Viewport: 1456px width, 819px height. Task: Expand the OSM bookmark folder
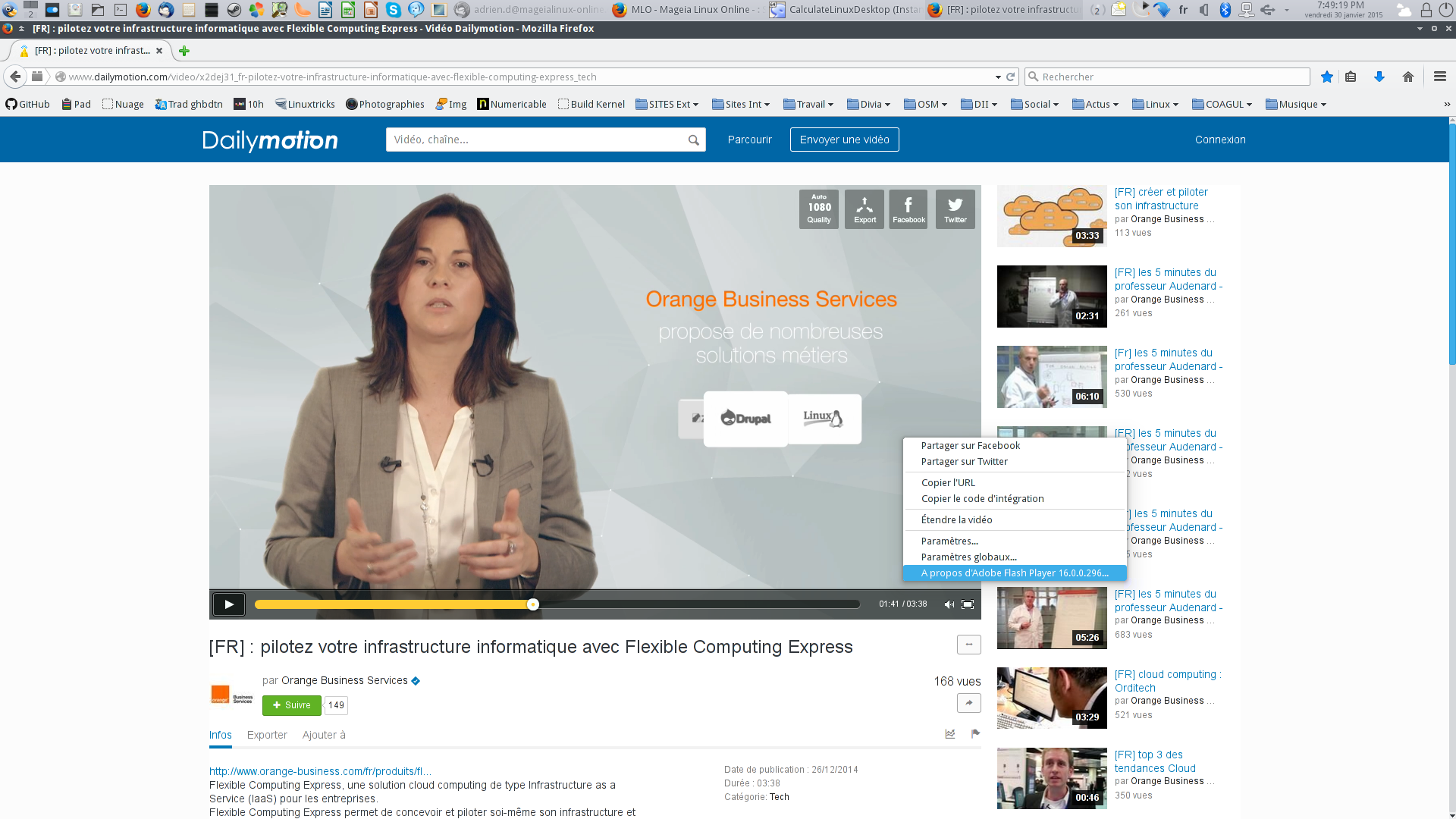point(925,105)
